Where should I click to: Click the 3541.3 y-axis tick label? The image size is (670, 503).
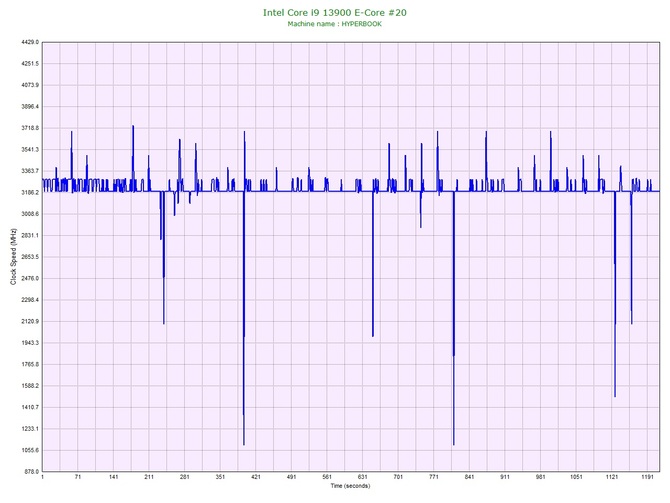click(x=30, y=150)
